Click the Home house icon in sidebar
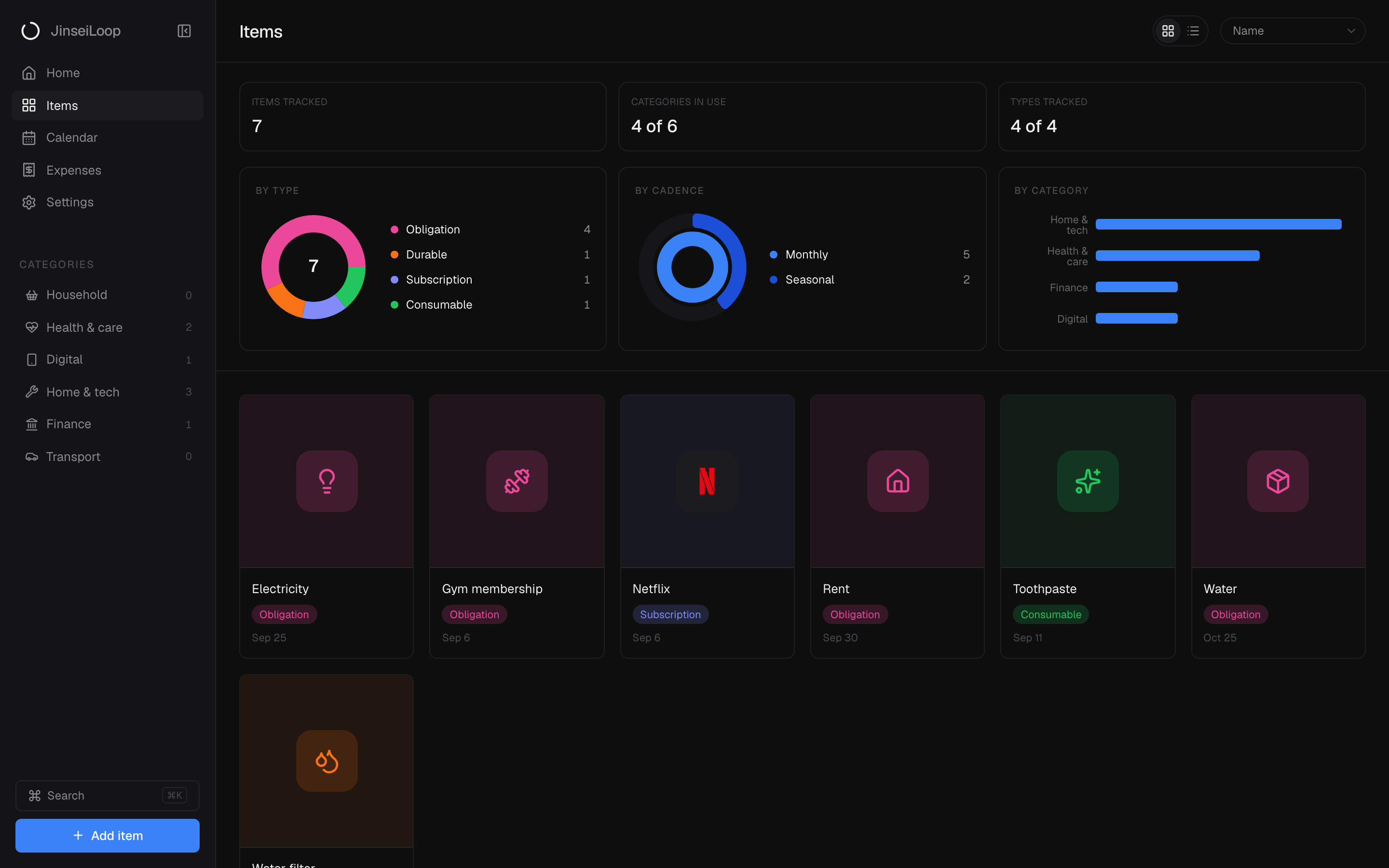 coord(29,73)
